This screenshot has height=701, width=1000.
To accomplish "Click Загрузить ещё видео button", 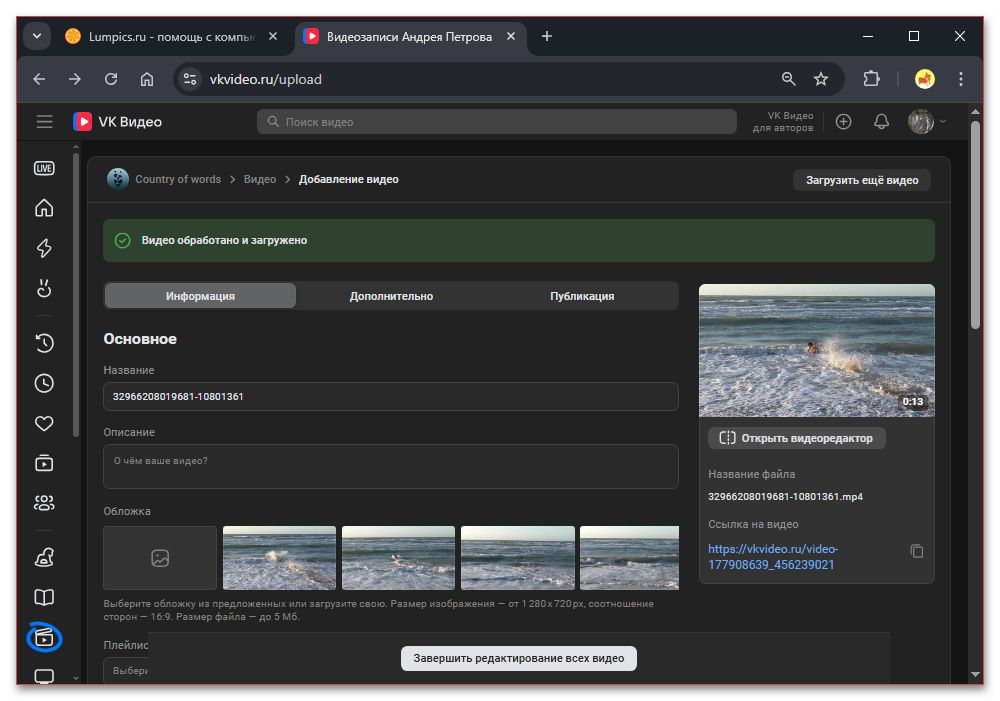I will (862, 181).
